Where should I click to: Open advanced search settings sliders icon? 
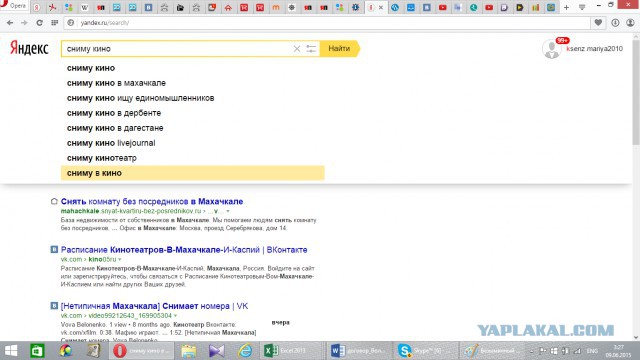[311, 49]
